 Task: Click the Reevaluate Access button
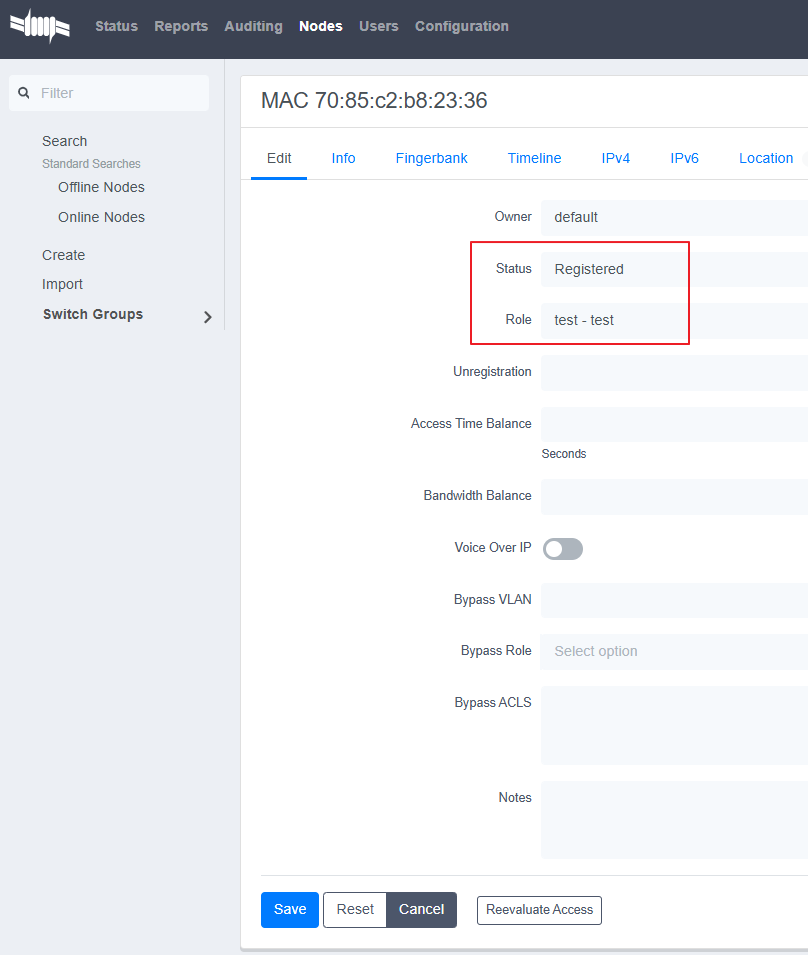coord(539,910)
